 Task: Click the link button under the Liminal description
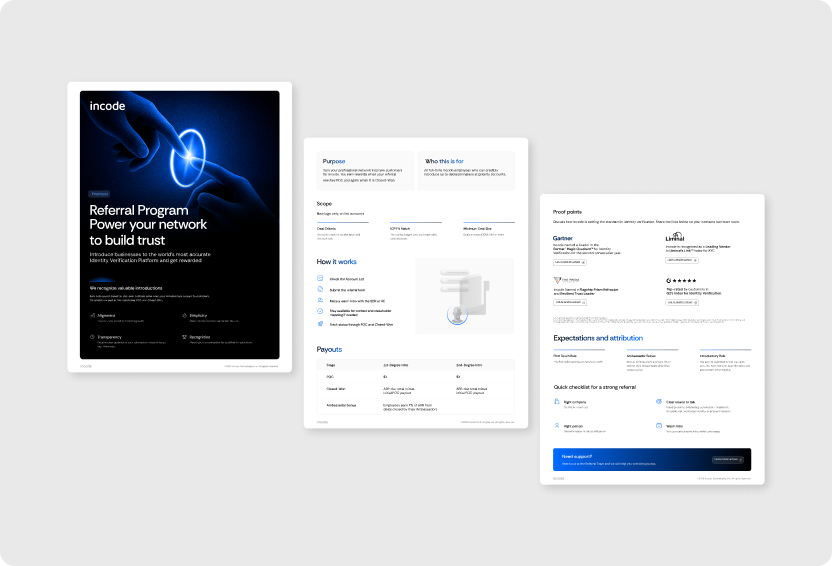682,260
